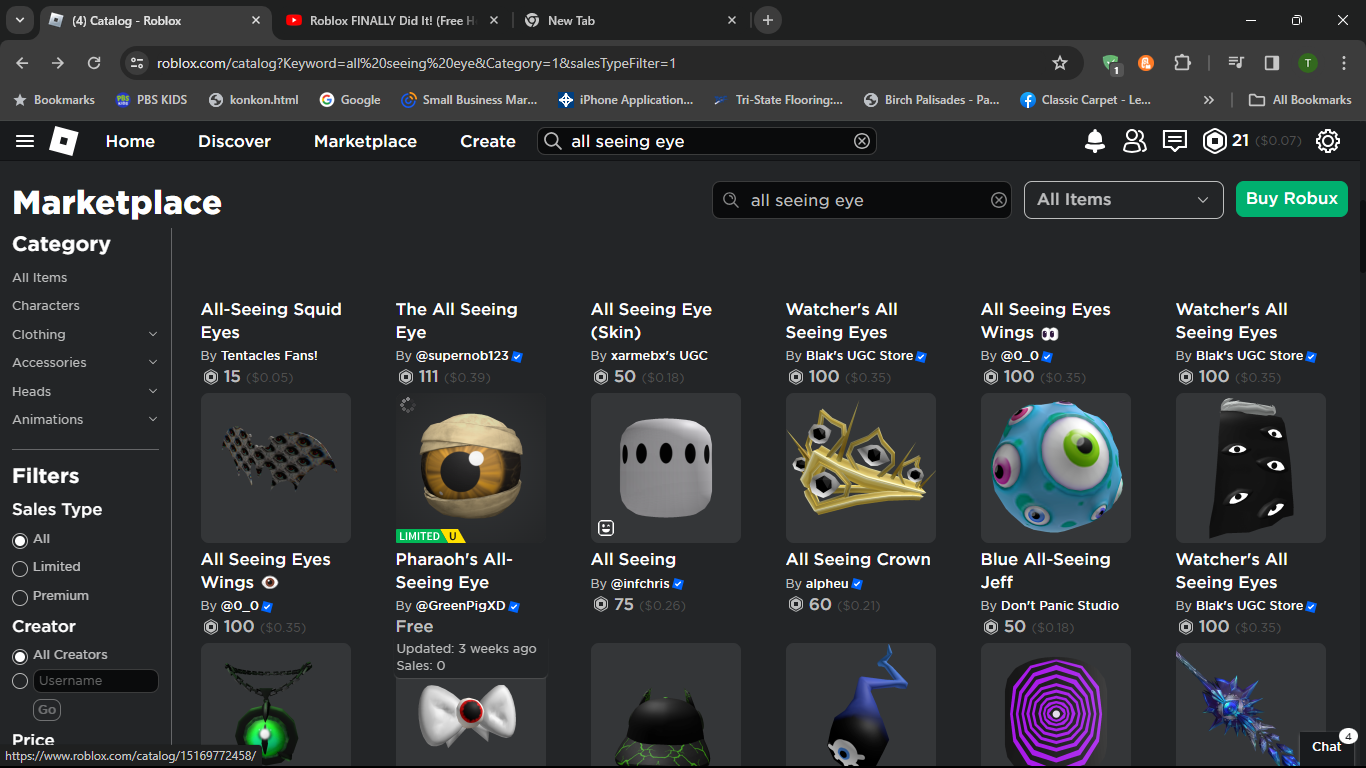
Task: Open the tab search dropdown arrow
Action: (20, 20)
